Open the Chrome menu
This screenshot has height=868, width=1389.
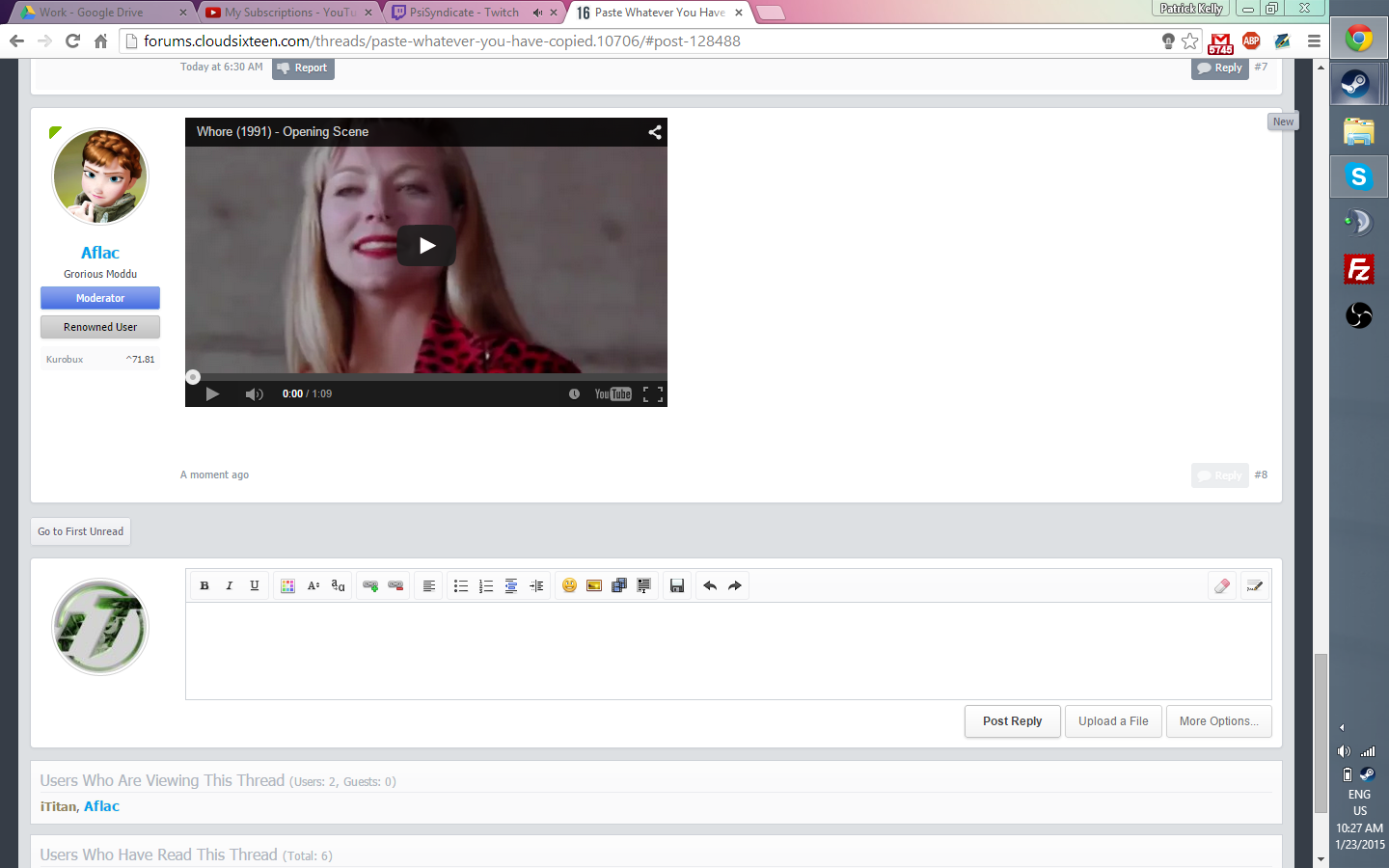tap(1314, 41)
